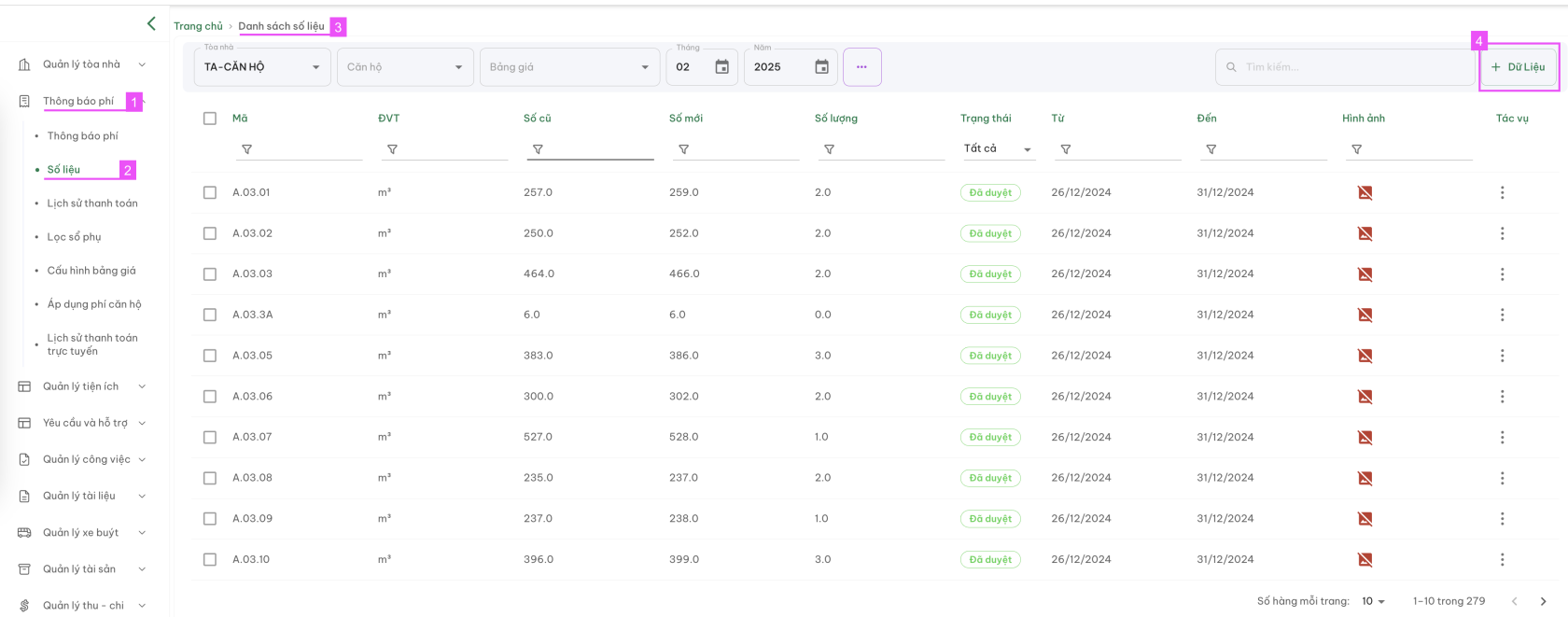This screenshot has height=617, width=1568.
Task: Click the ĐVT column filter icon
Action: 392,149
